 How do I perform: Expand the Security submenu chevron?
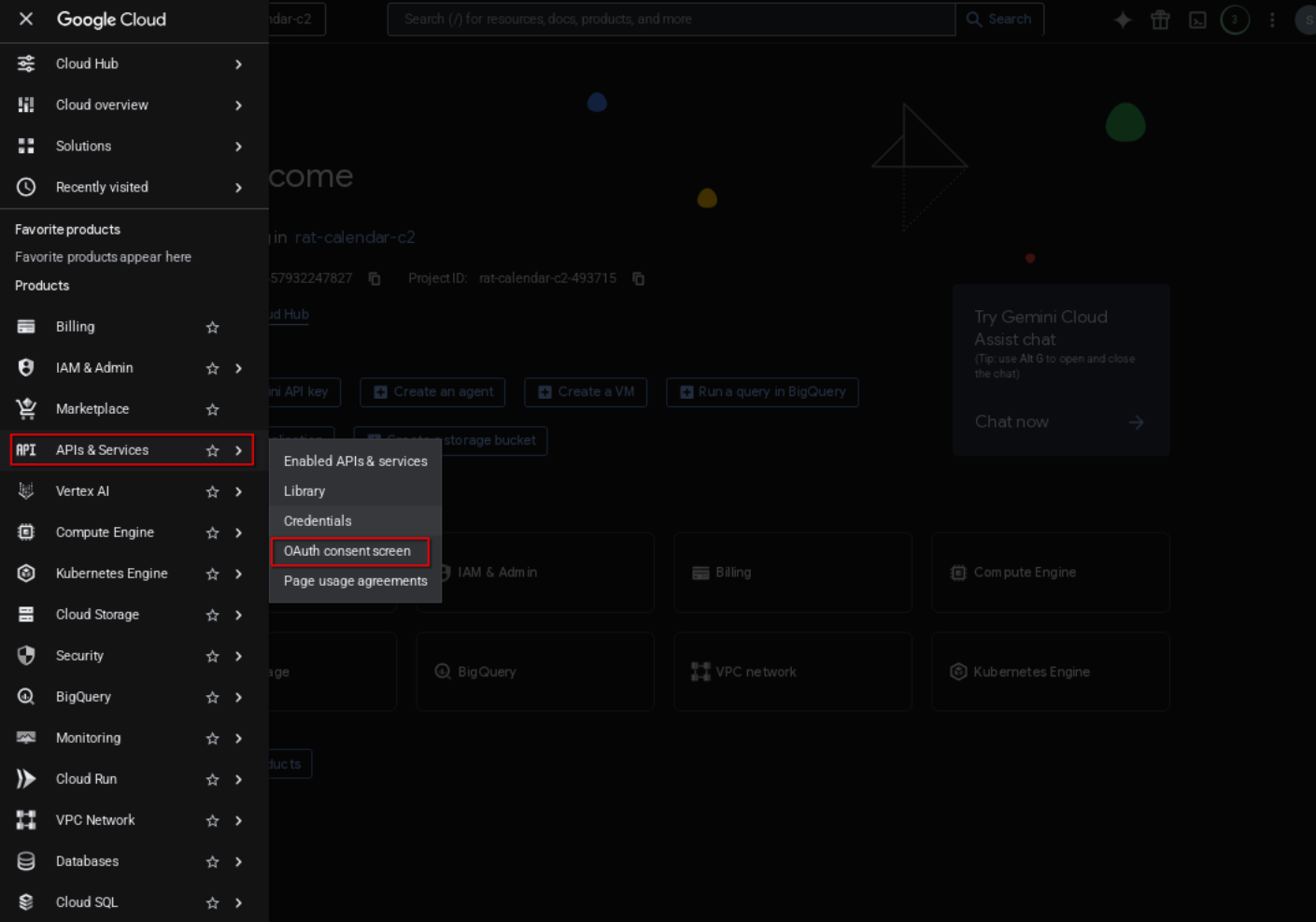click(x=239, y=656)
